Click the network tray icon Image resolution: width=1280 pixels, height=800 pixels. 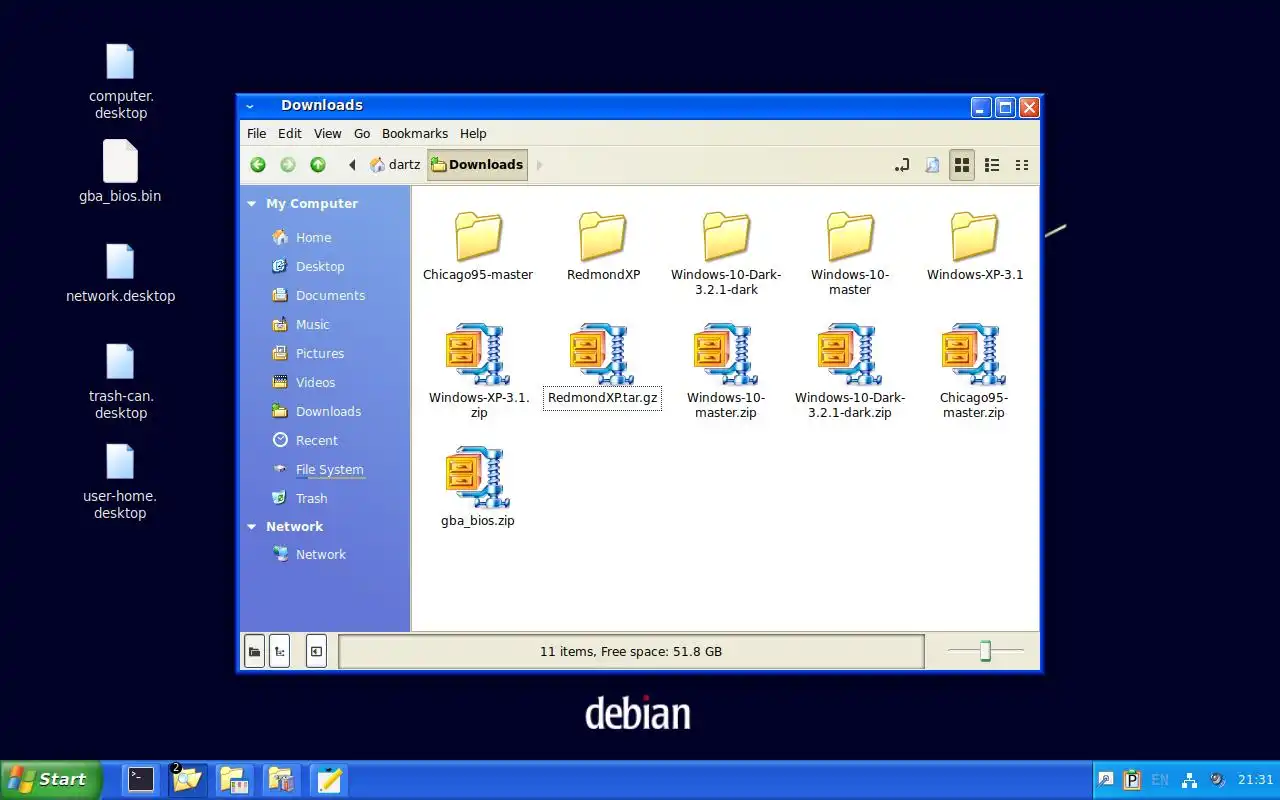[x=1189, y=780]
